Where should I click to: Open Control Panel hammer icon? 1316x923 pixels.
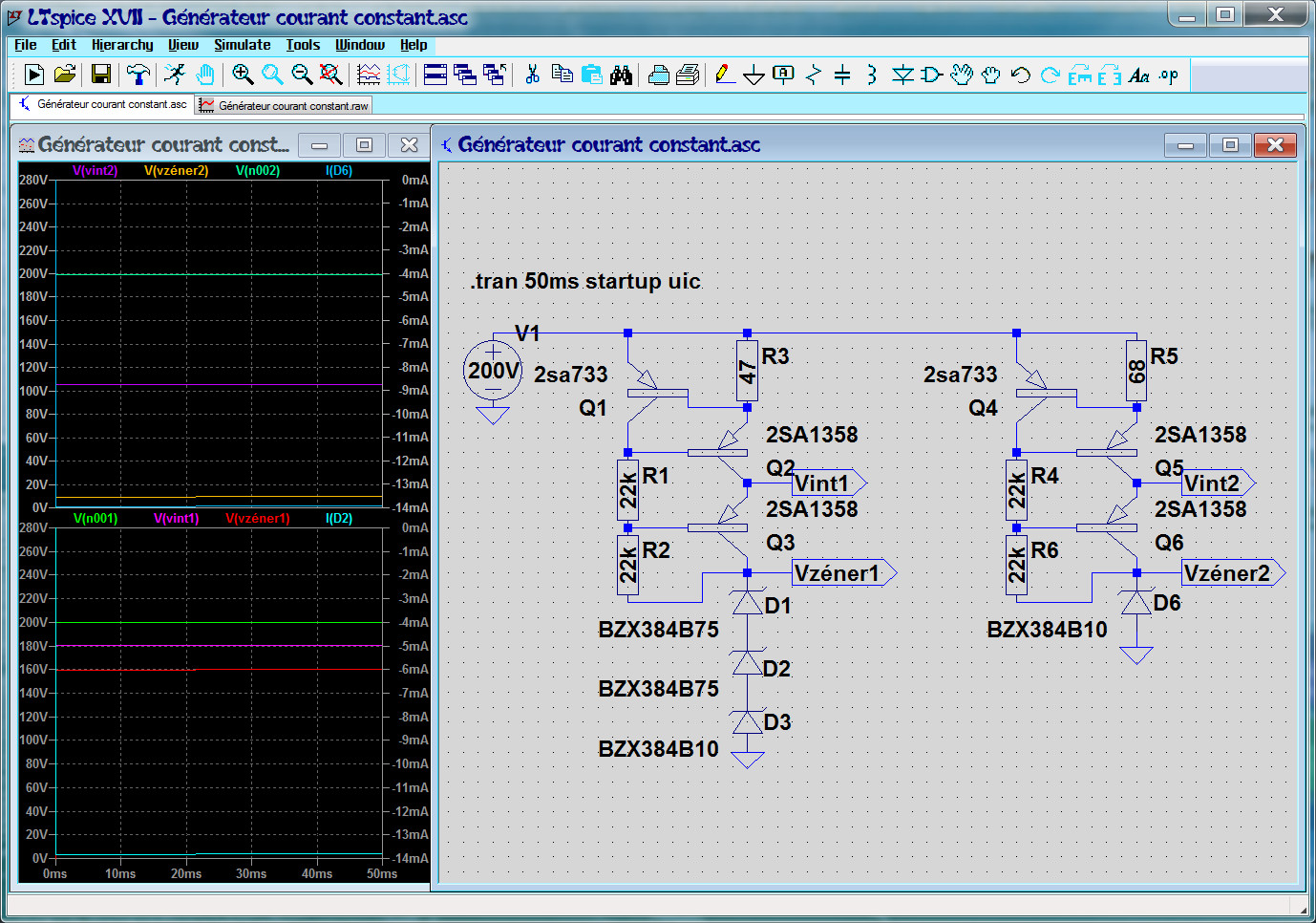click(x=138, y=75)
